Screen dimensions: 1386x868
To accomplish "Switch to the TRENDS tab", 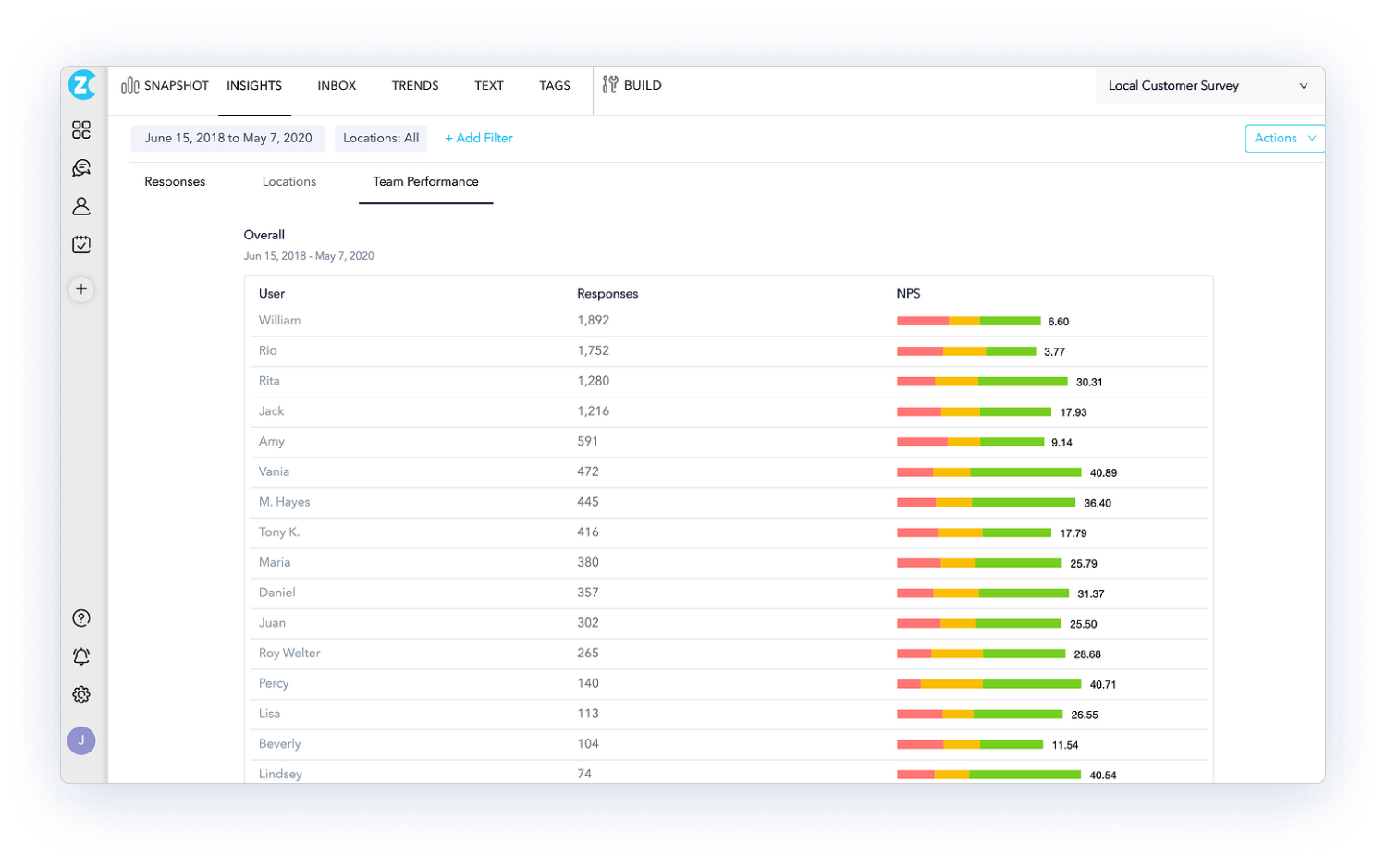I will click(414, 85).
